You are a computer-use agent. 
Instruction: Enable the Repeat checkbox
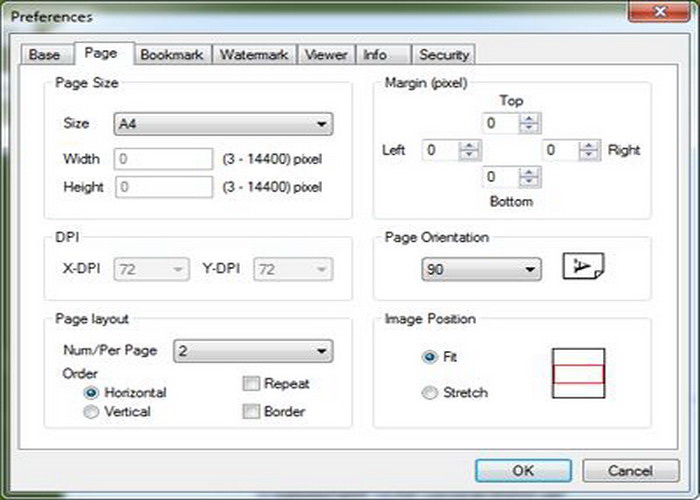(251, 383)
